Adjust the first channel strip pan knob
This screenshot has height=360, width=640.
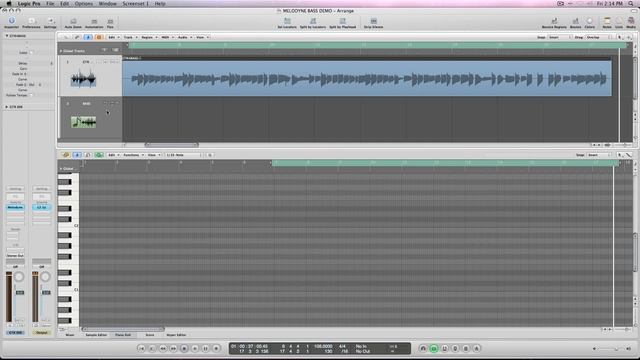[x=19, y=277]
